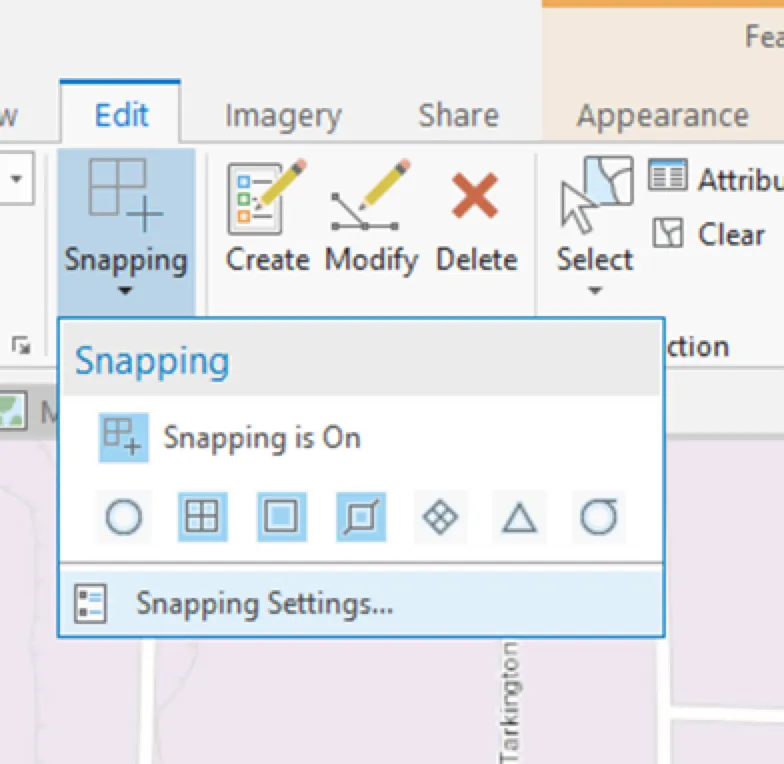
Task: Open the Modify features tool
Action: pos(371,216)
